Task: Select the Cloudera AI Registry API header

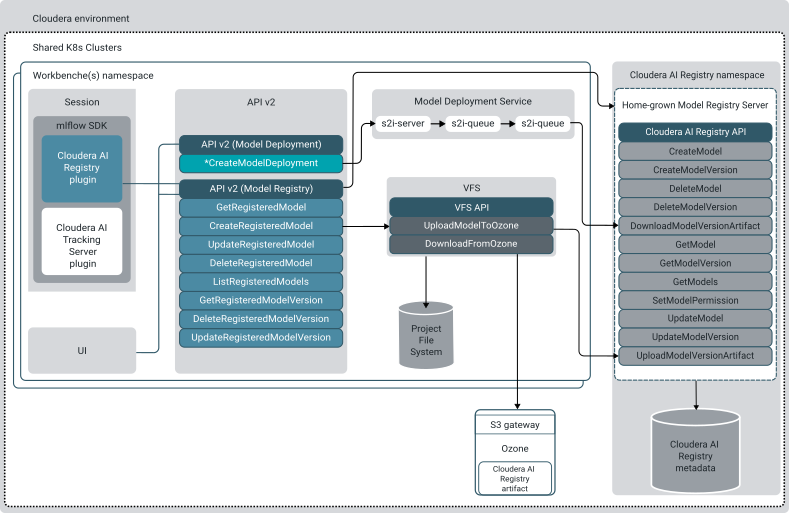Action: pyautogui.click(x=694, y=132)
